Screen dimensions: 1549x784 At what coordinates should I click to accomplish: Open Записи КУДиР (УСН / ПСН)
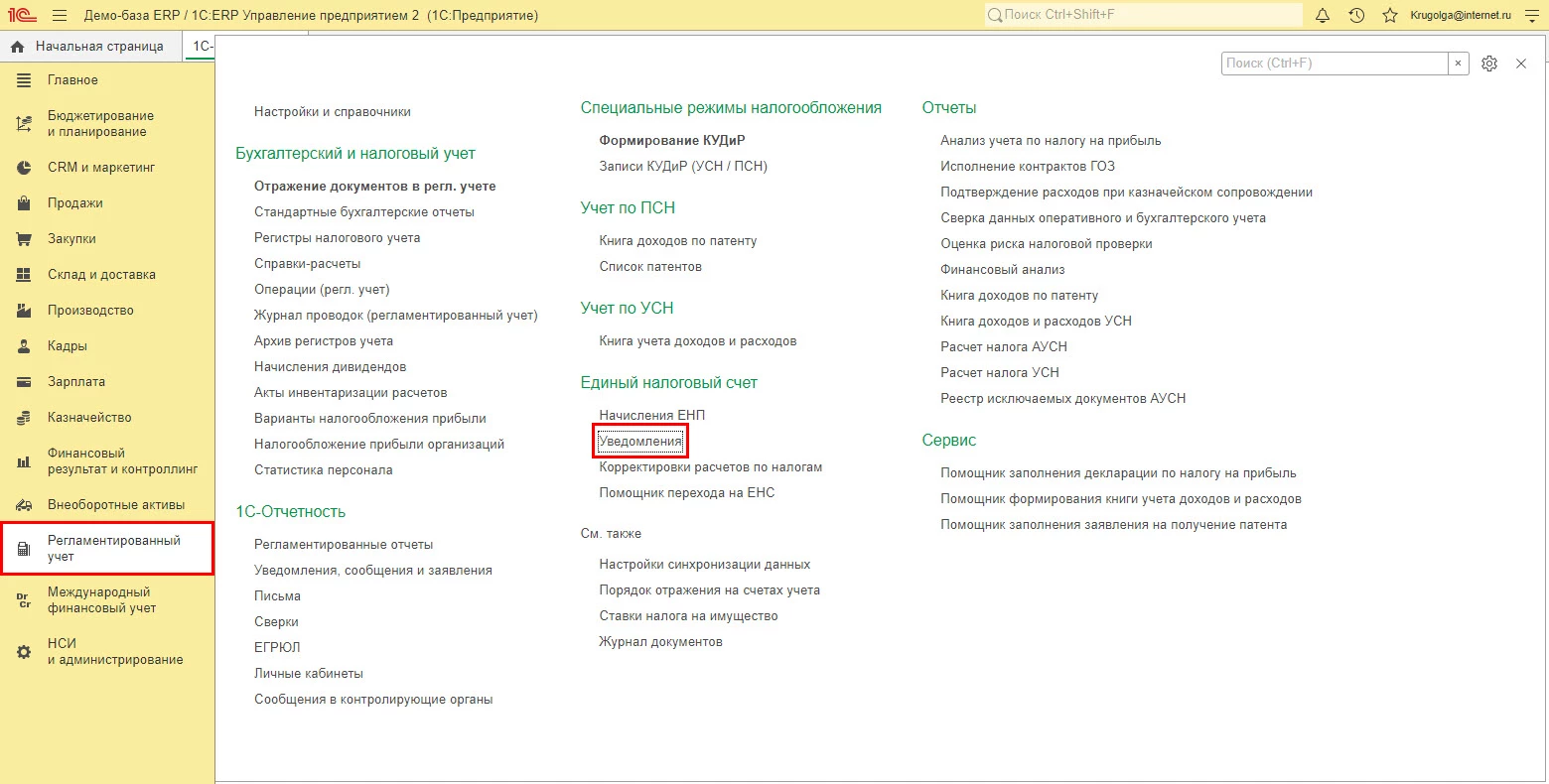click(683, 167)
